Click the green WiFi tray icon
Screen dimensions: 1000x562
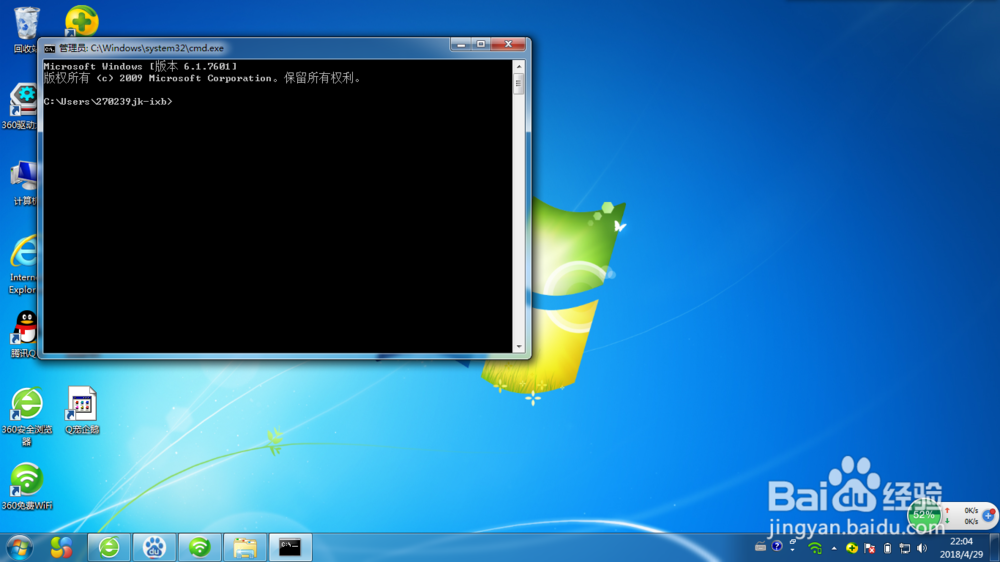coord(815,548)
